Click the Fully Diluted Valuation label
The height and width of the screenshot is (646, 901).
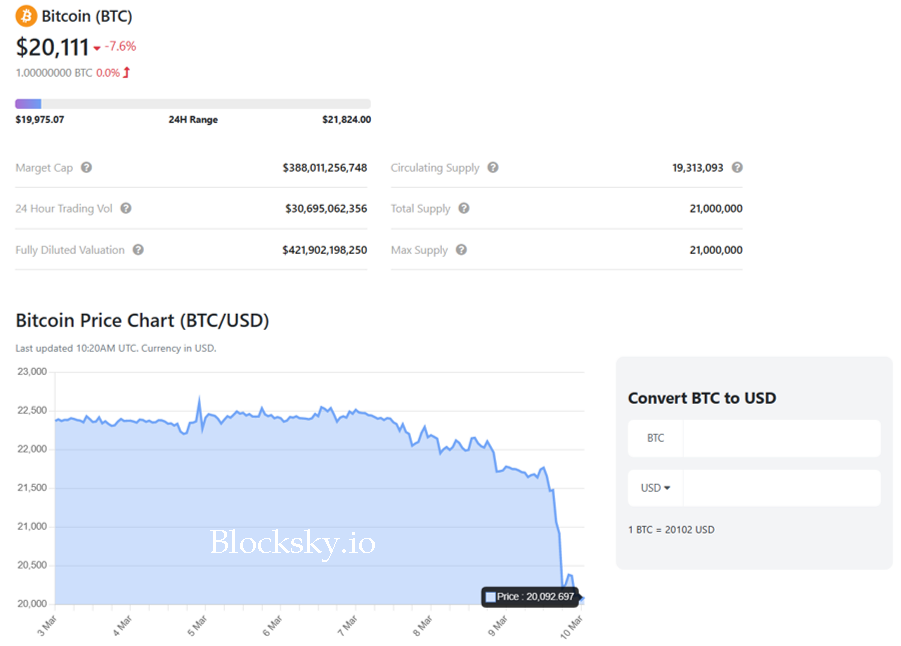click(x=70, y=250)
